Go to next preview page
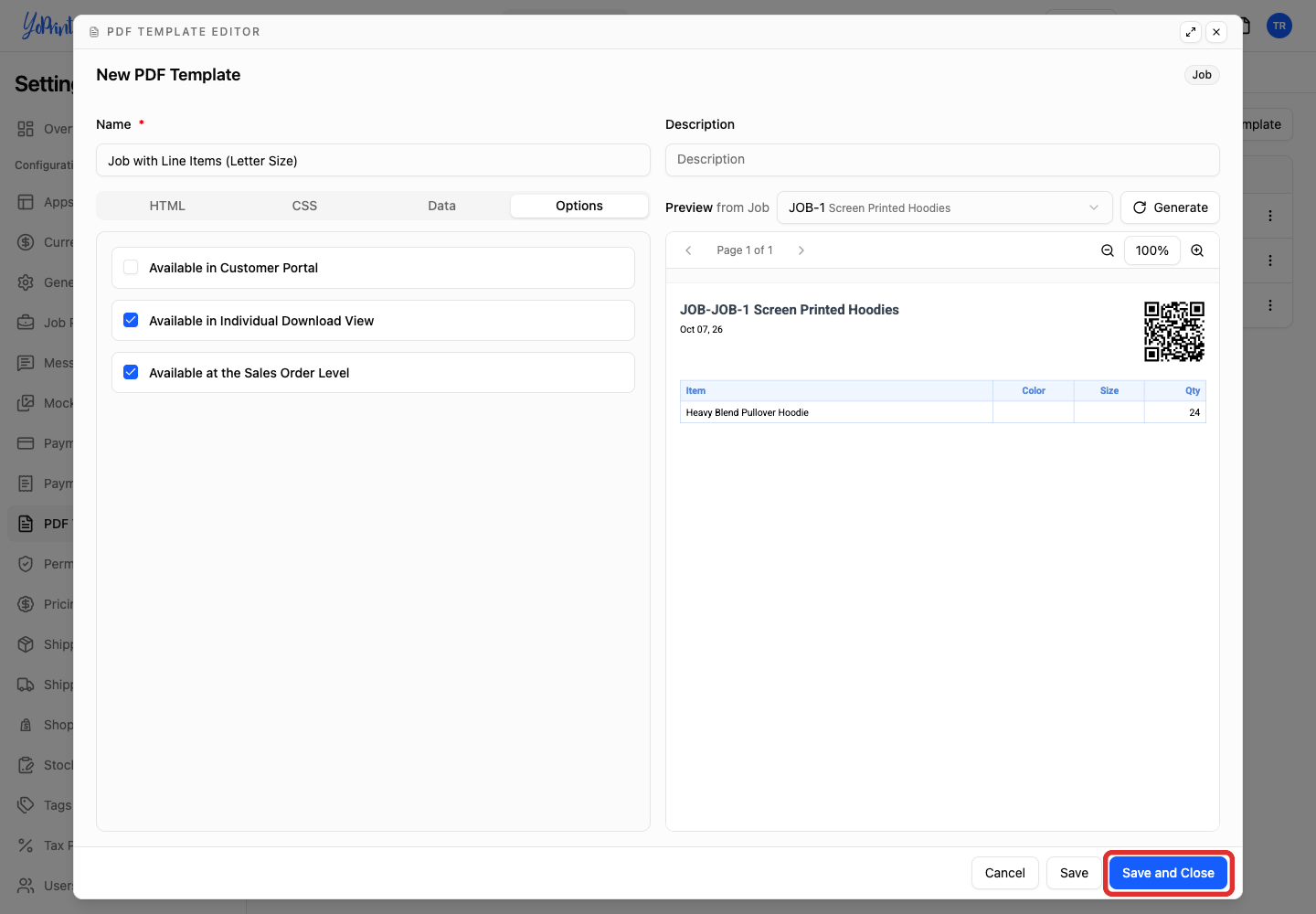This screenshot has width=1316, height=914. pyautogui.click(x=801, y=250)
